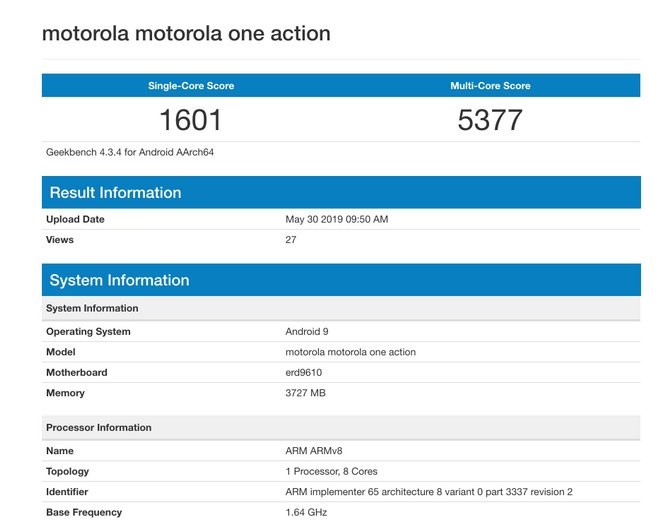This screenshot has width=660, height=531.
Task: Click the page title "motorola motorola one action"
Action: [186, 34]
